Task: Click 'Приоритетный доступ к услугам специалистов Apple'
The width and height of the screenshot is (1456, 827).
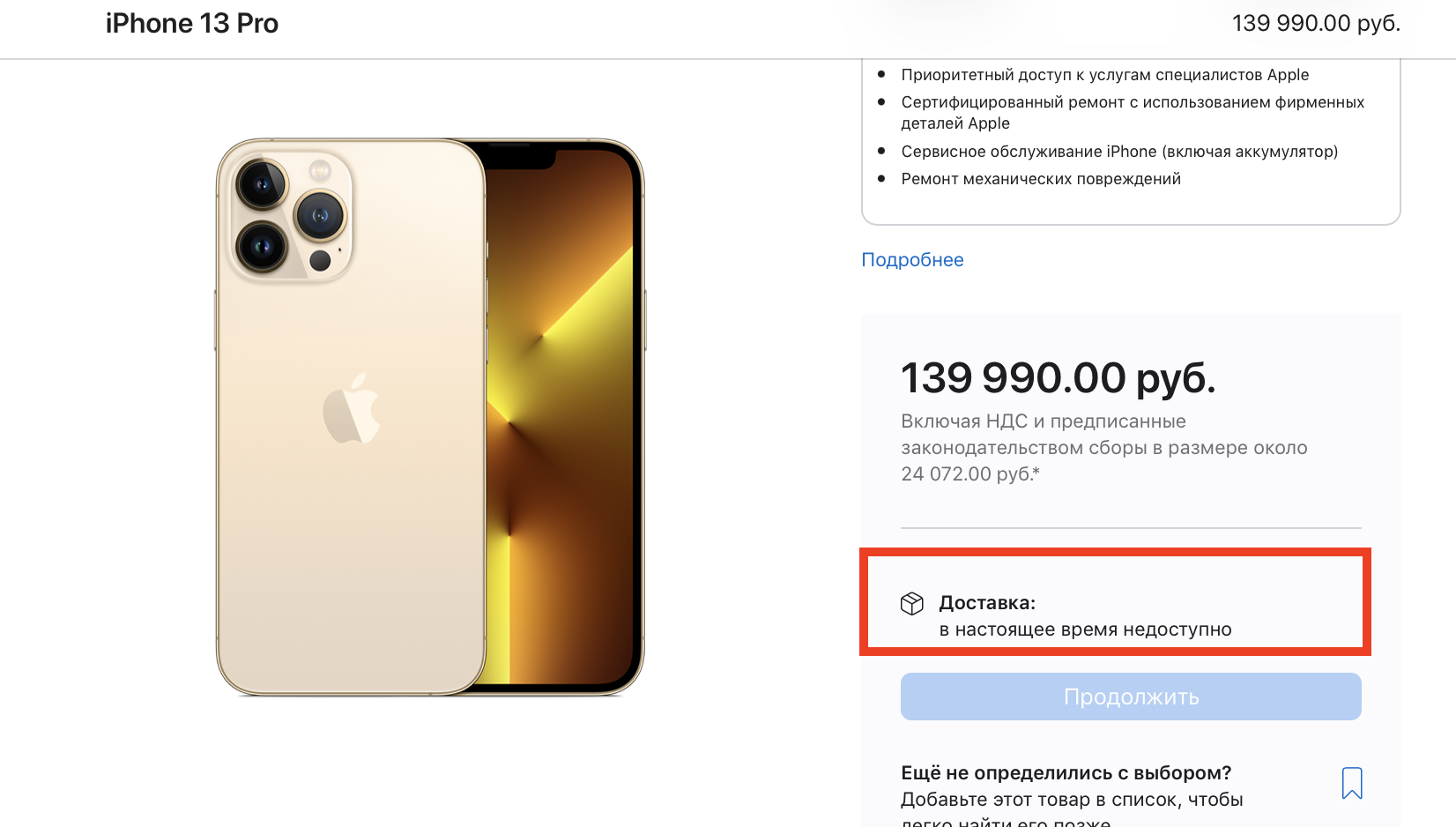Action: coord(1104,75)
